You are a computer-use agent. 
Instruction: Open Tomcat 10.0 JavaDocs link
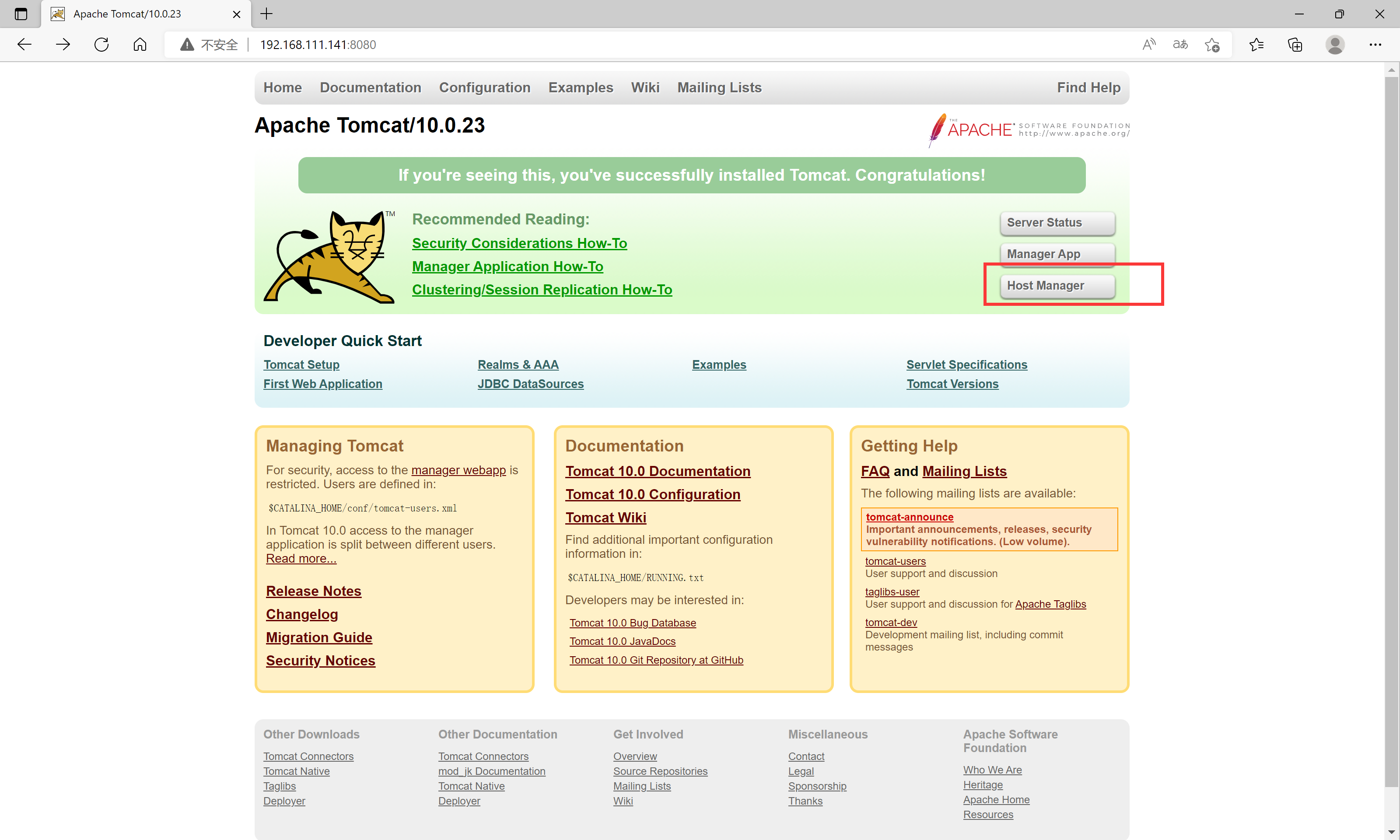click(623, 641)
